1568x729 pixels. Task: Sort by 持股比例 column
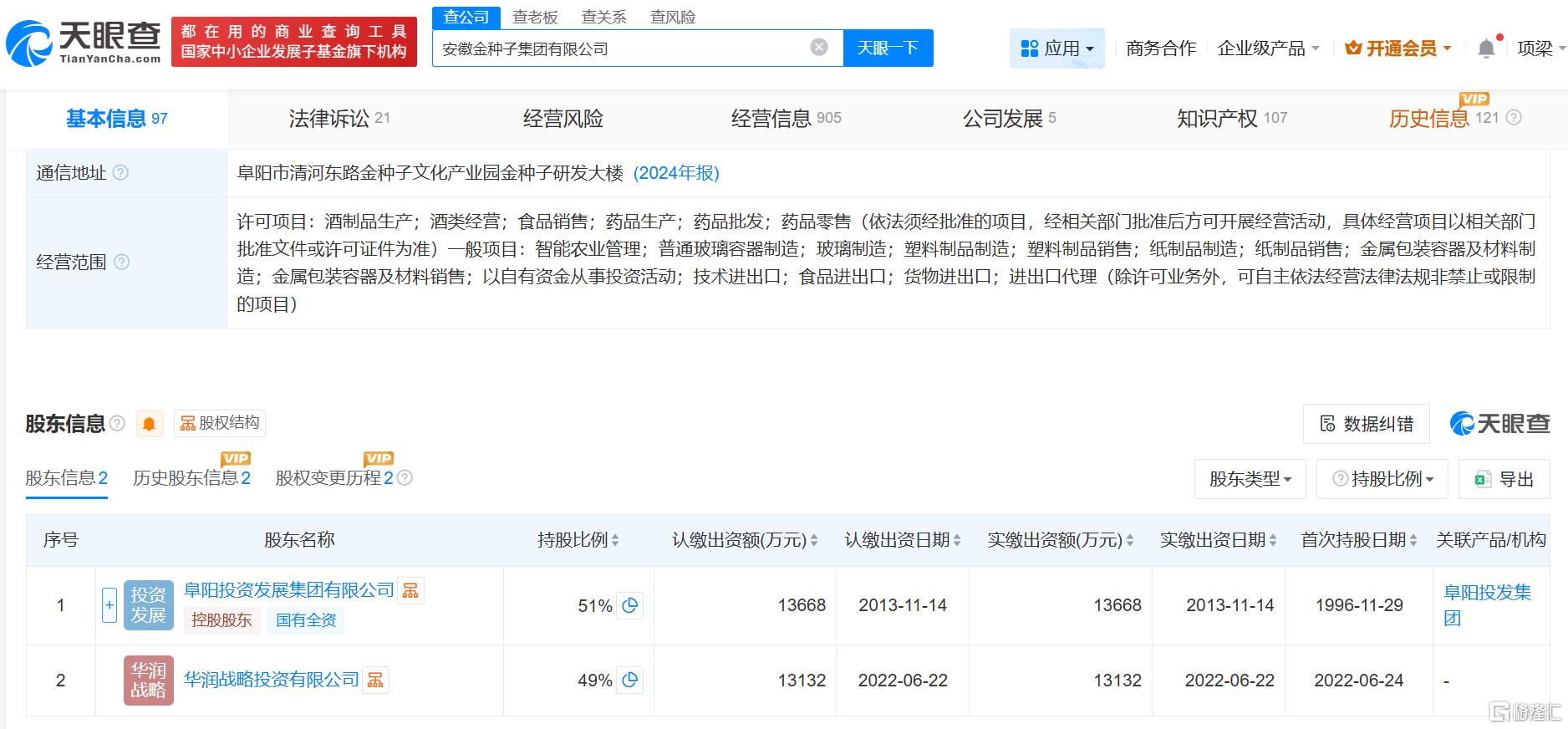point(615,541)
